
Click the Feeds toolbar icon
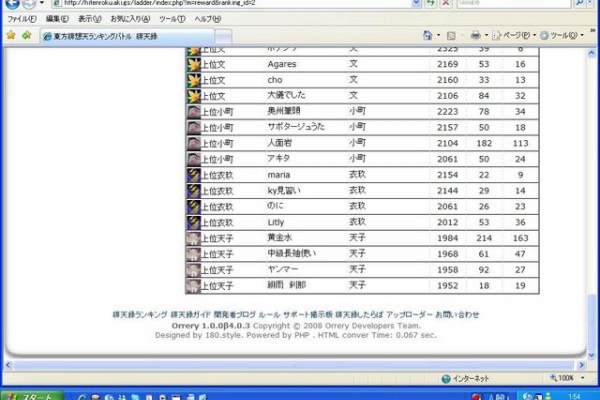[x=451, y=36]
